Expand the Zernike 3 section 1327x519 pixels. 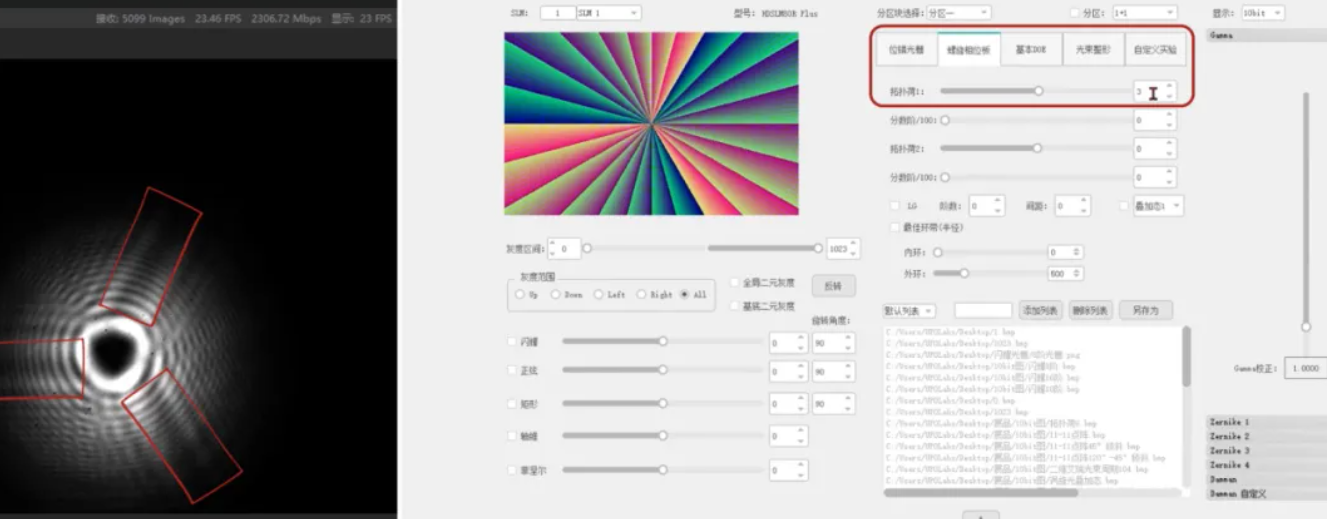pos(1266,450)
